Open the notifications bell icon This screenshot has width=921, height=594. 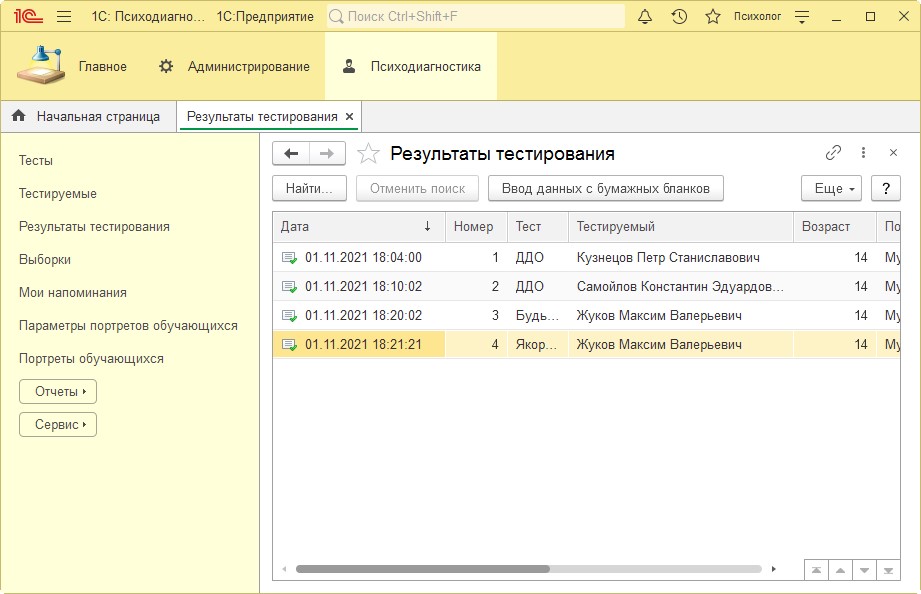645,17
